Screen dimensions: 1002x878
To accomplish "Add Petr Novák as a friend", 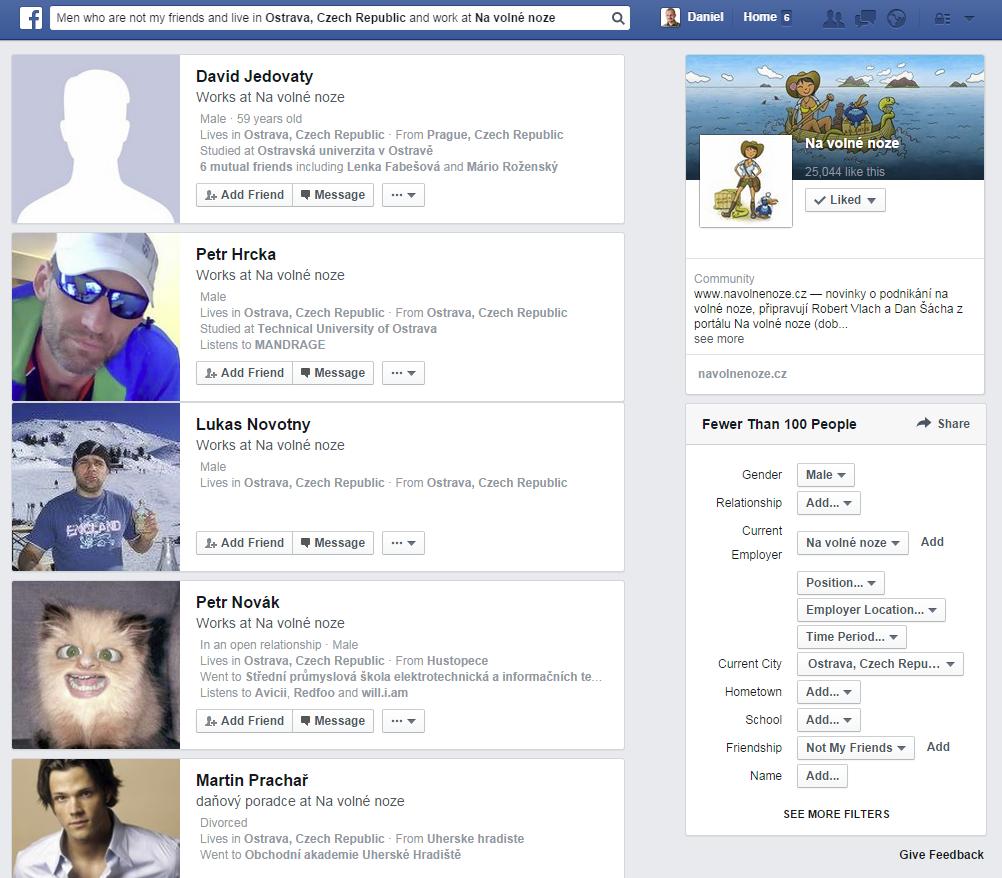I will pos(244,721).
